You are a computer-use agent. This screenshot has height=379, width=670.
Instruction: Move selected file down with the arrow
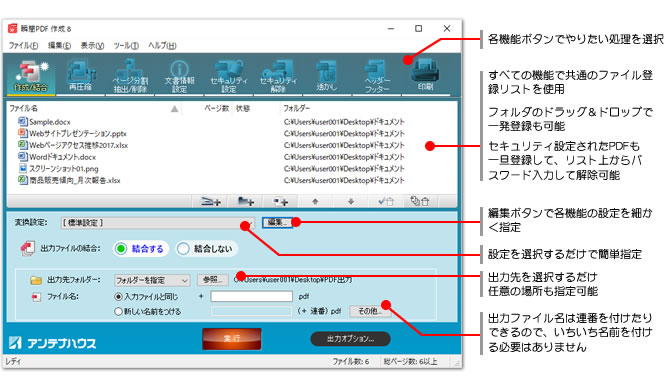tap(350, 201)
